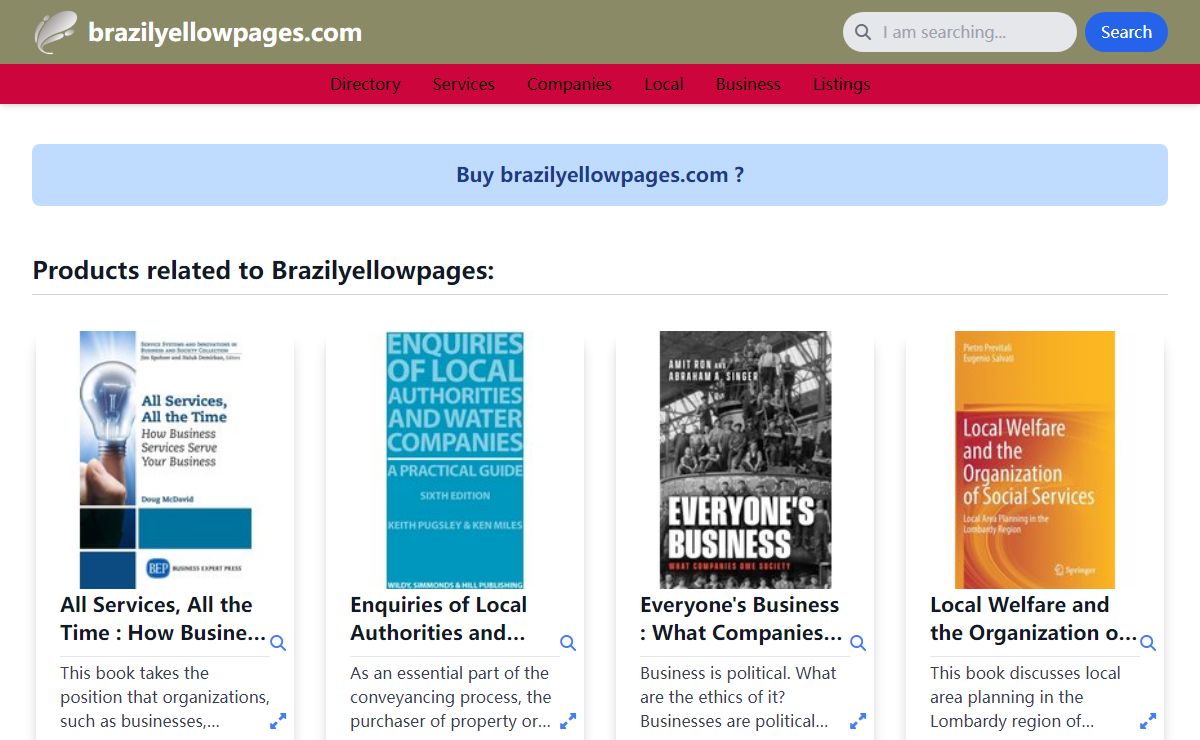Open the Business menu item

pyautogui.click(x=748, y=84)
